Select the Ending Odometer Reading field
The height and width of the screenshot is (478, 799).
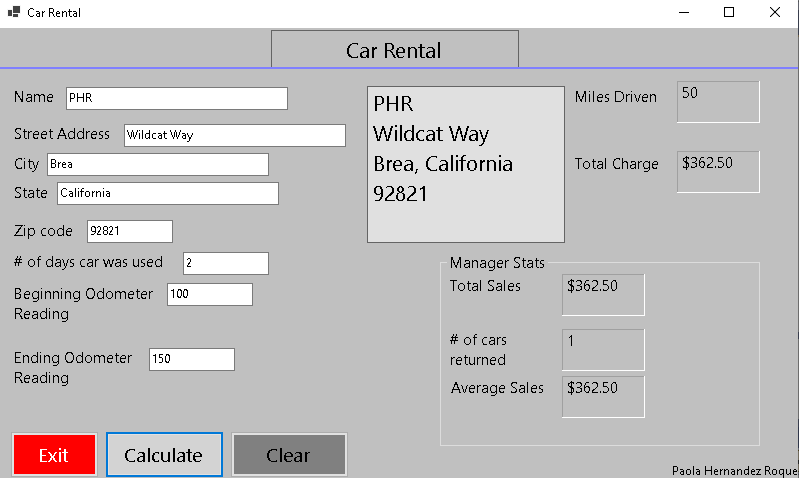point(192,359)
